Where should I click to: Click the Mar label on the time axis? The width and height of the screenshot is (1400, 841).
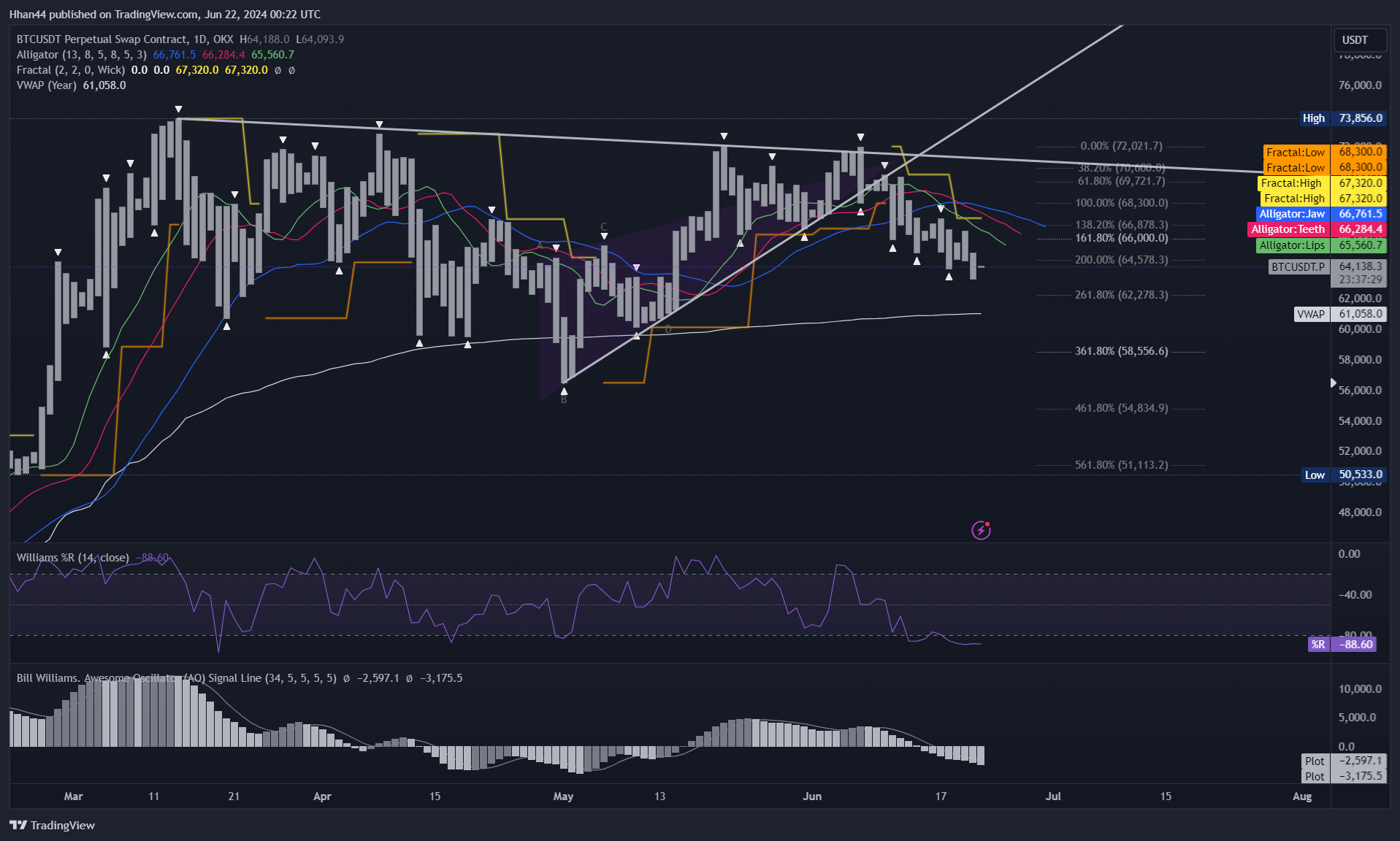[x=73, y=796]
